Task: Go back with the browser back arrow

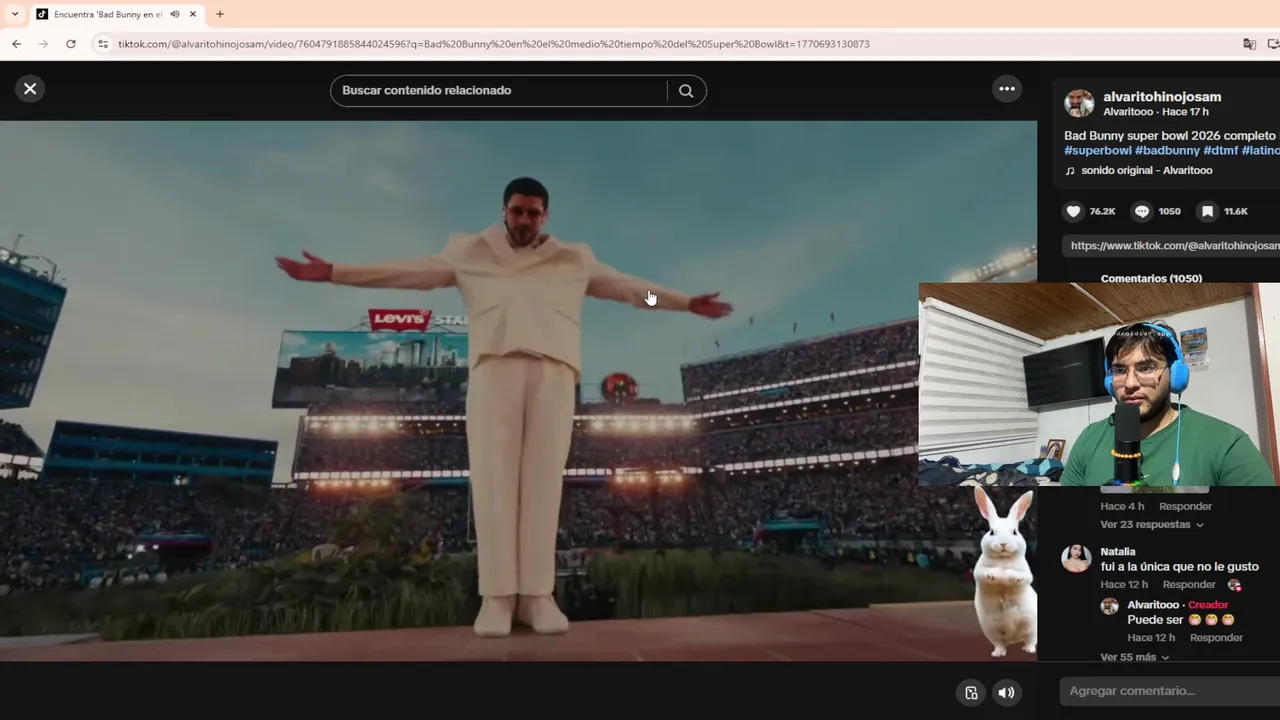Action: click(x=17, y=44)
